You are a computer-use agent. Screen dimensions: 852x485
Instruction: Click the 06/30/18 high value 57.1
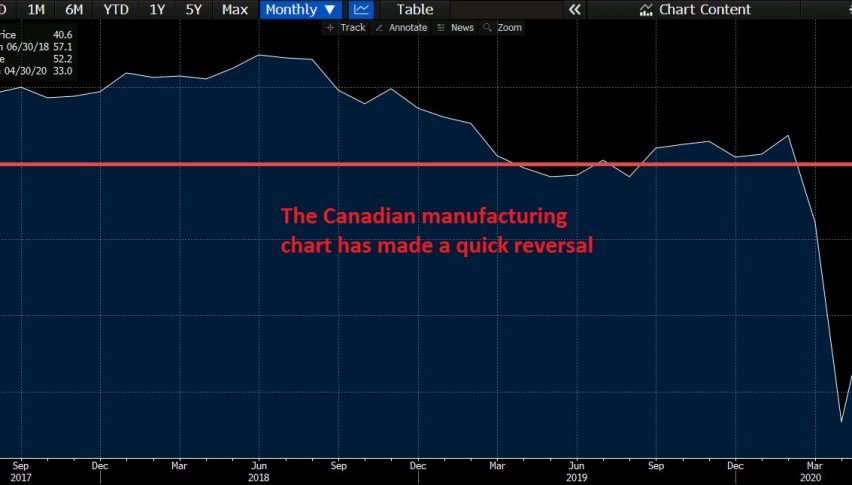click(x=62, y=47)
